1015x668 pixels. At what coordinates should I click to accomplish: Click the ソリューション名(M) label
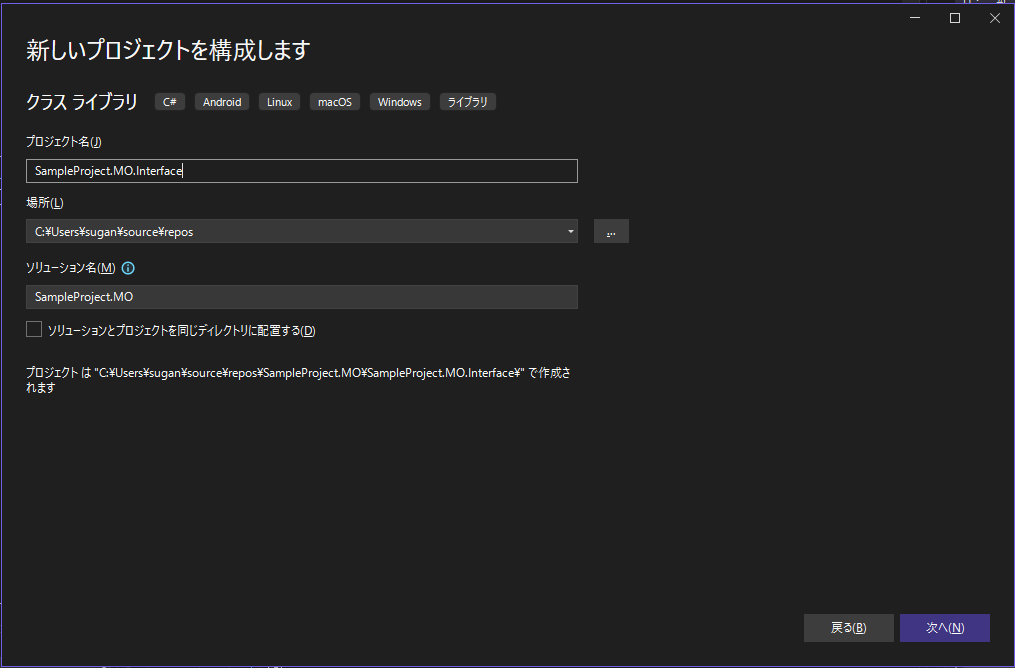(71, 267)
